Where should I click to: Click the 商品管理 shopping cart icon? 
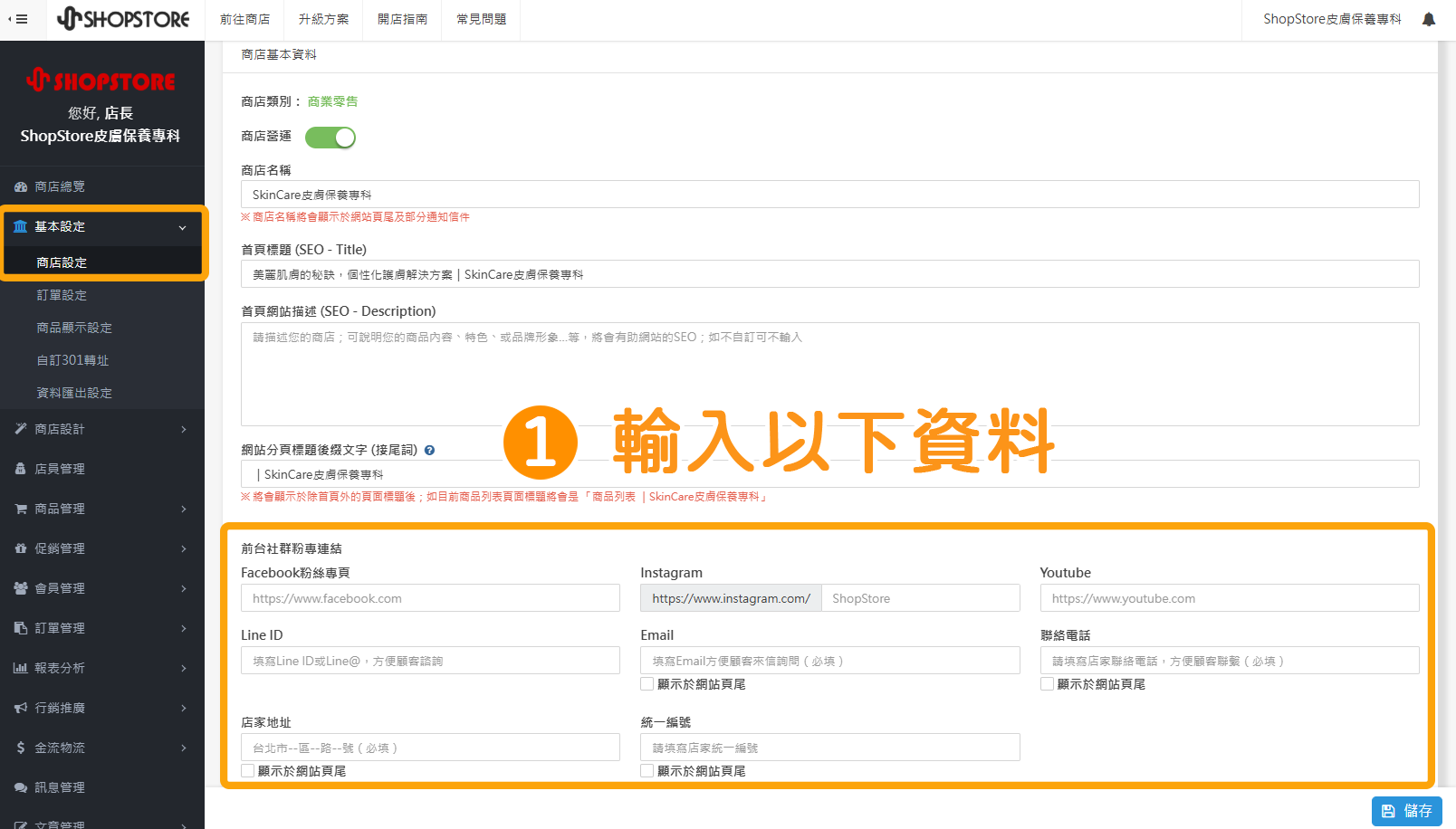20,508
